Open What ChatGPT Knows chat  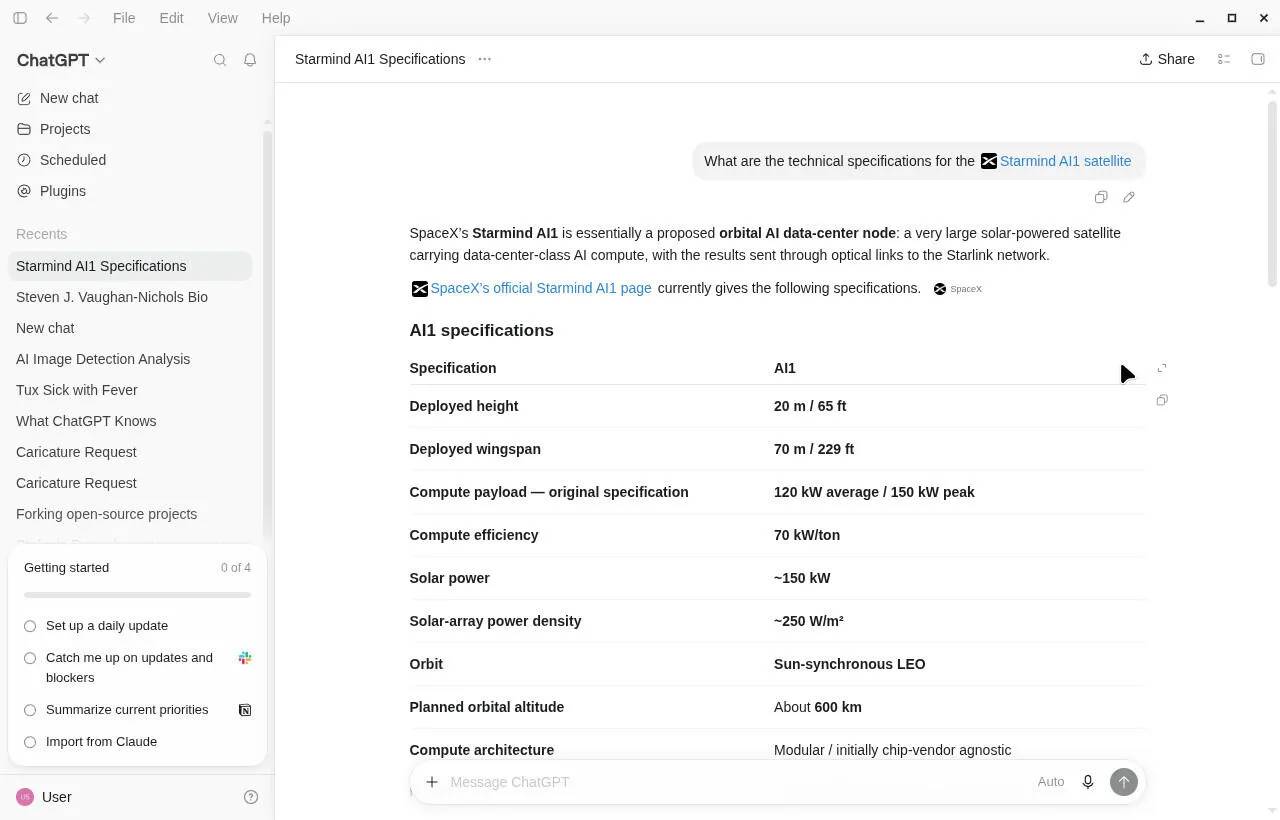click(x=130, y=421)
